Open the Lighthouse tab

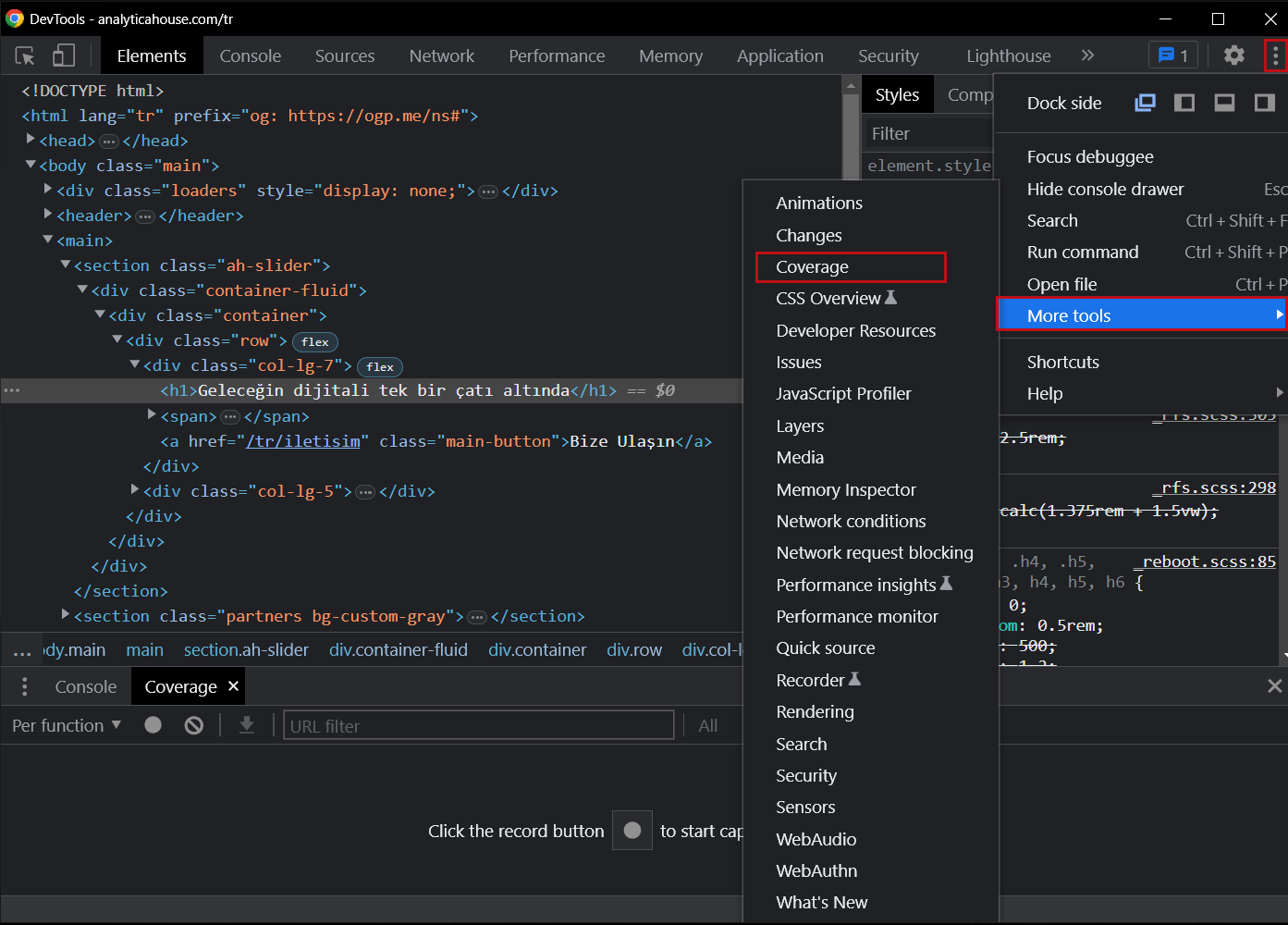pyautogui.click(x=1009, y=55)
